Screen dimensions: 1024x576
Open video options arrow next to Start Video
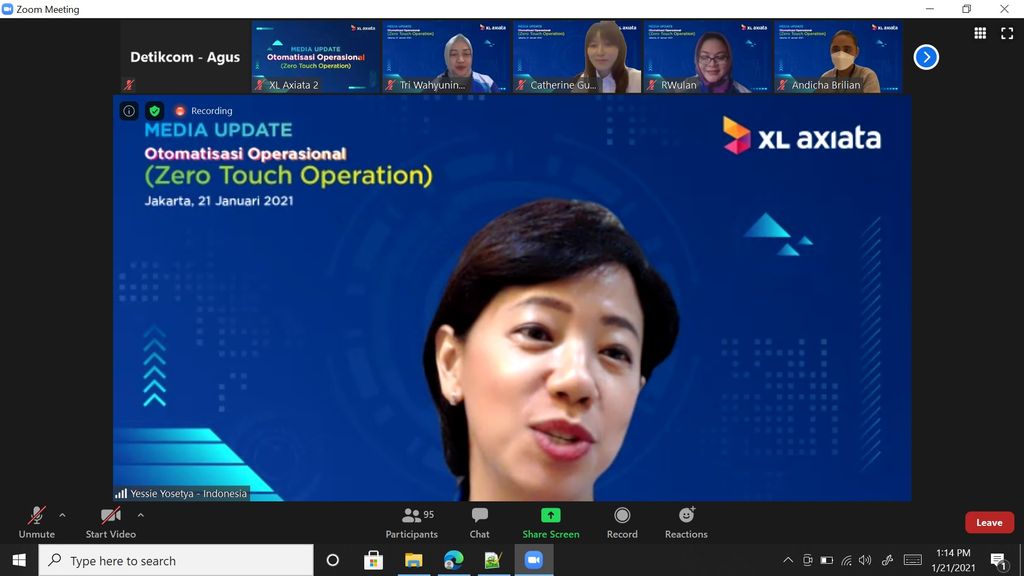(x=140, y=515)
